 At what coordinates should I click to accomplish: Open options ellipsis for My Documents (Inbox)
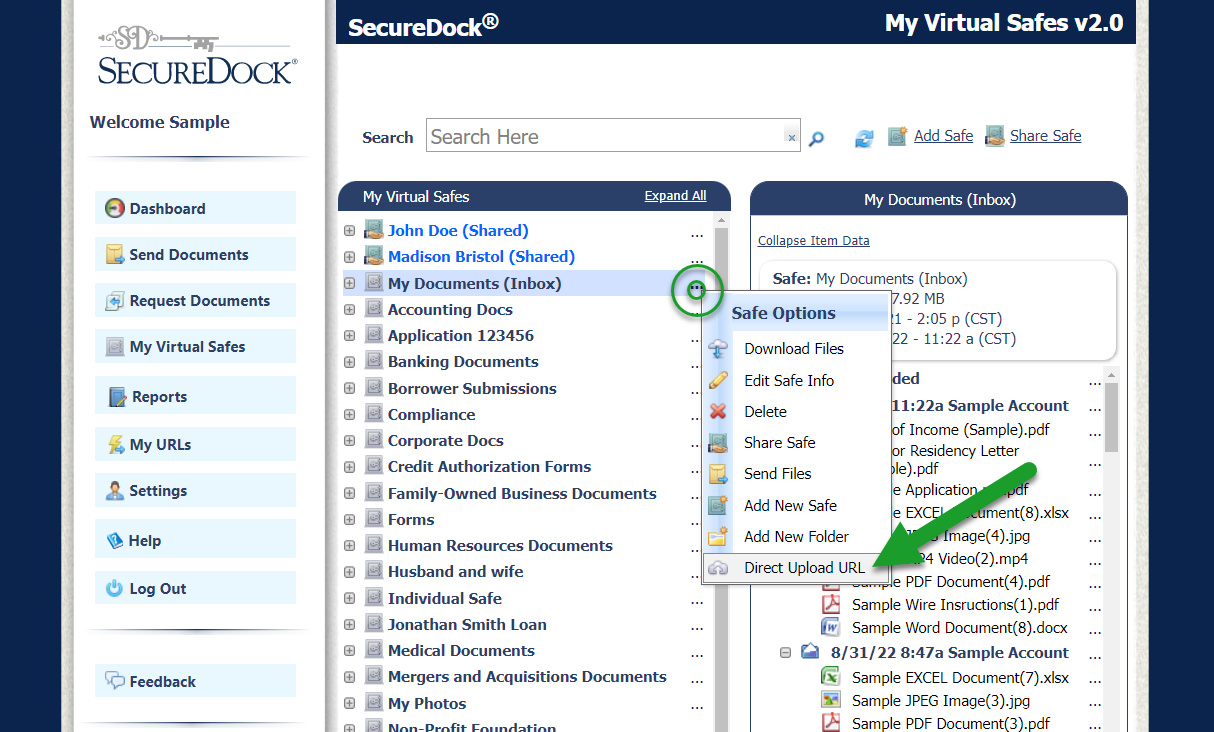tap(697, 290)
